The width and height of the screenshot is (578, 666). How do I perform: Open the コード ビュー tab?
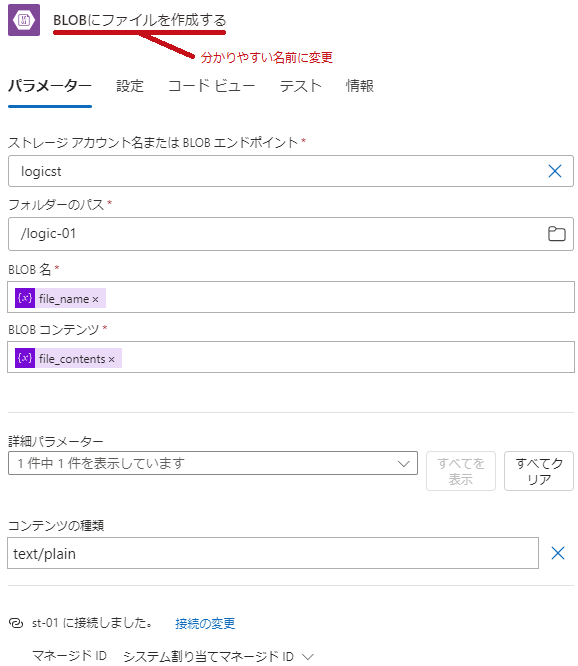click(211, 86)
